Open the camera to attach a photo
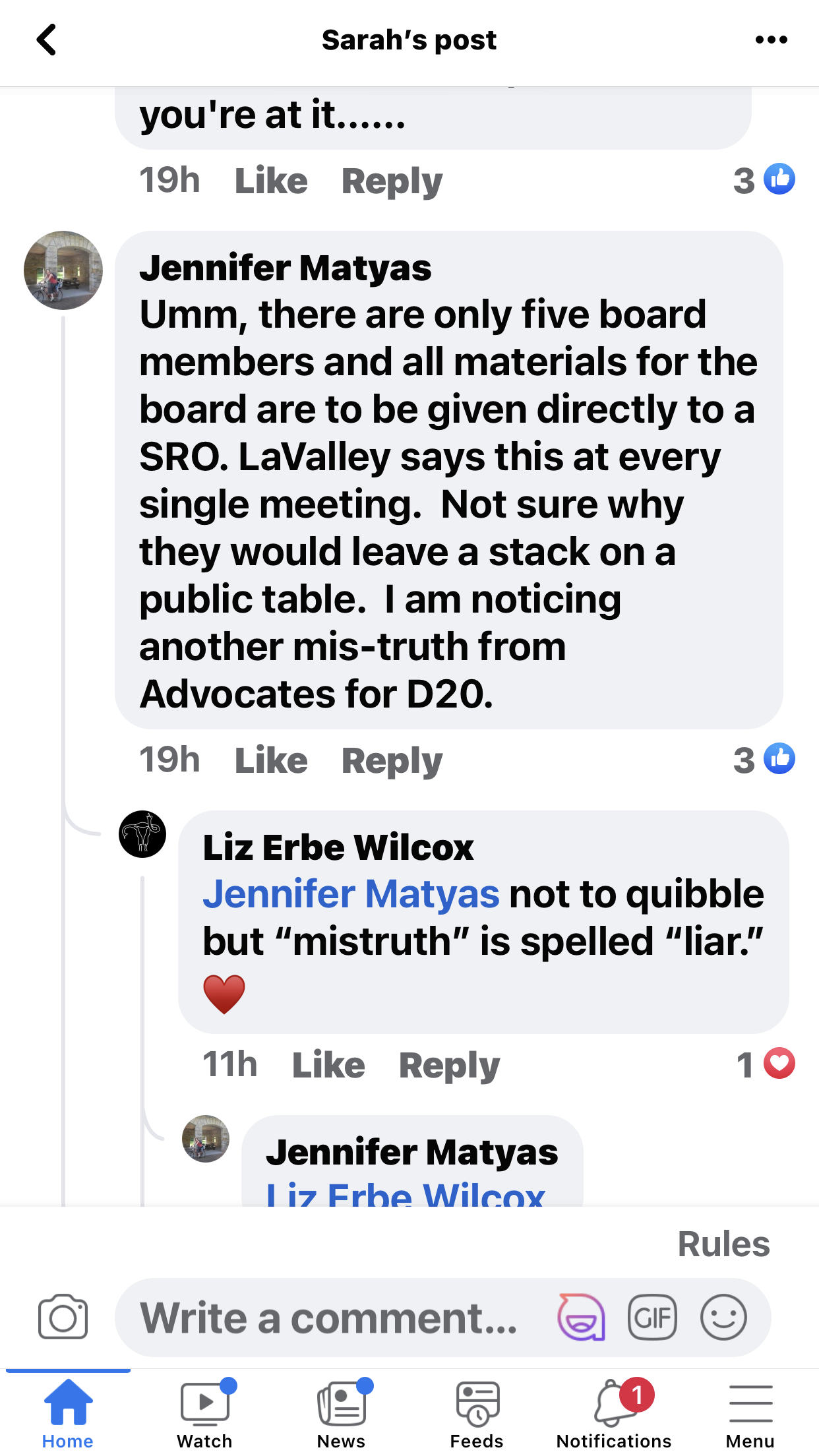This screenshot has height=1456, width=819. [x=63, y=1318]
